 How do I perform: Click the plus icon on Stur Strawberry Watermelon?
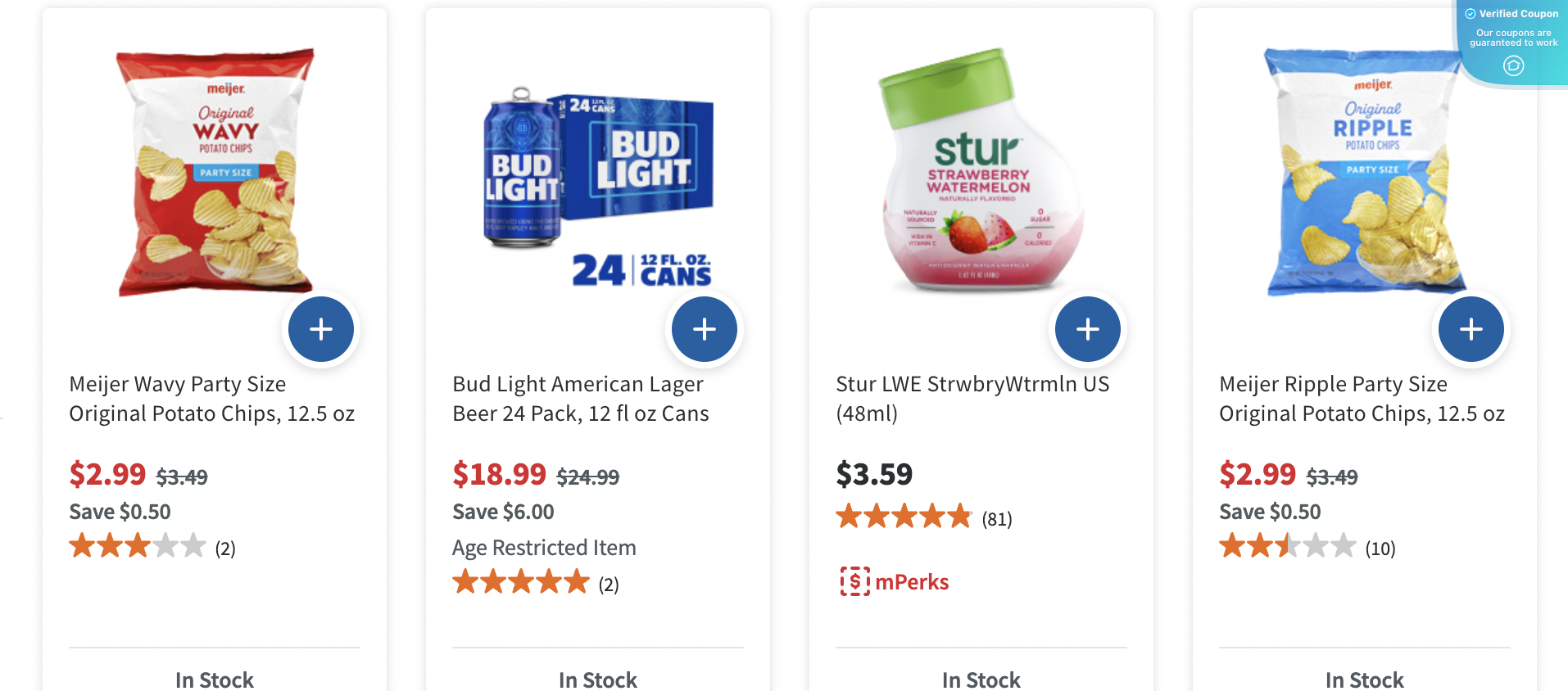(1087, 328)
